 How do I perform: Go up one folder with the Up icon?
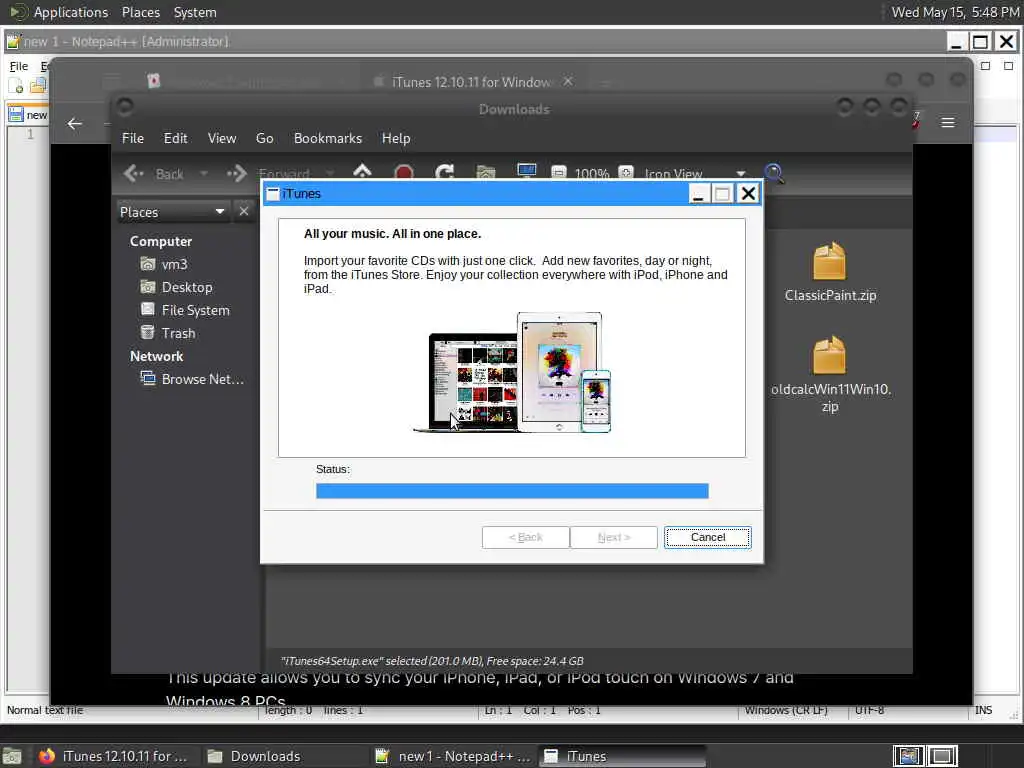coord(362,172)
